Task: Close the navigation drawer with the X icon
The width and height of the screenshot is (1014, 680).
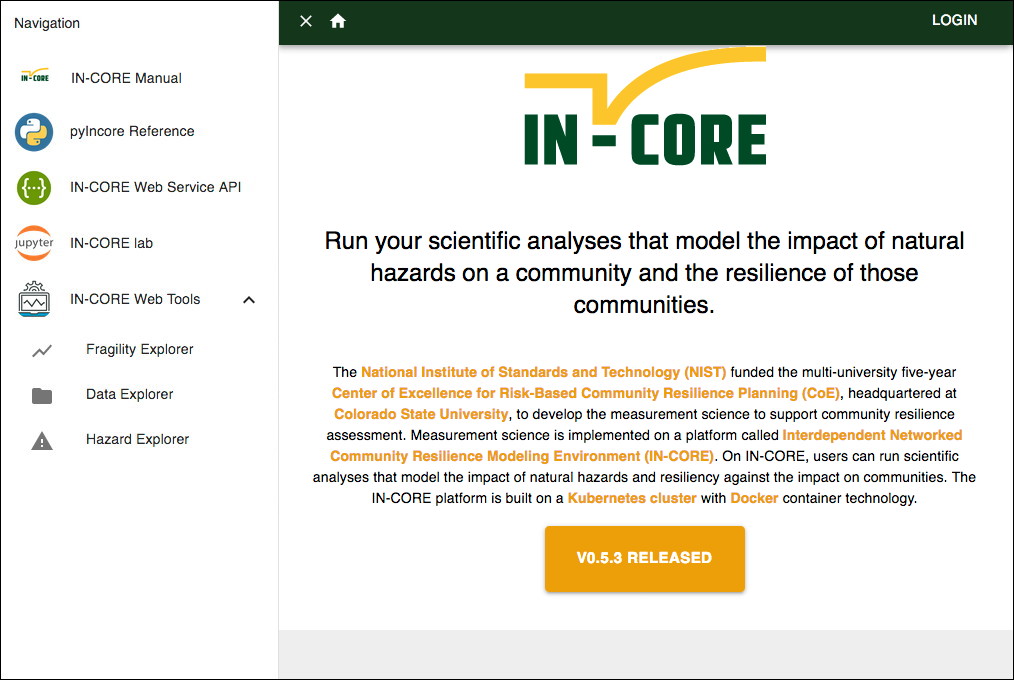Action: point(306,21)
